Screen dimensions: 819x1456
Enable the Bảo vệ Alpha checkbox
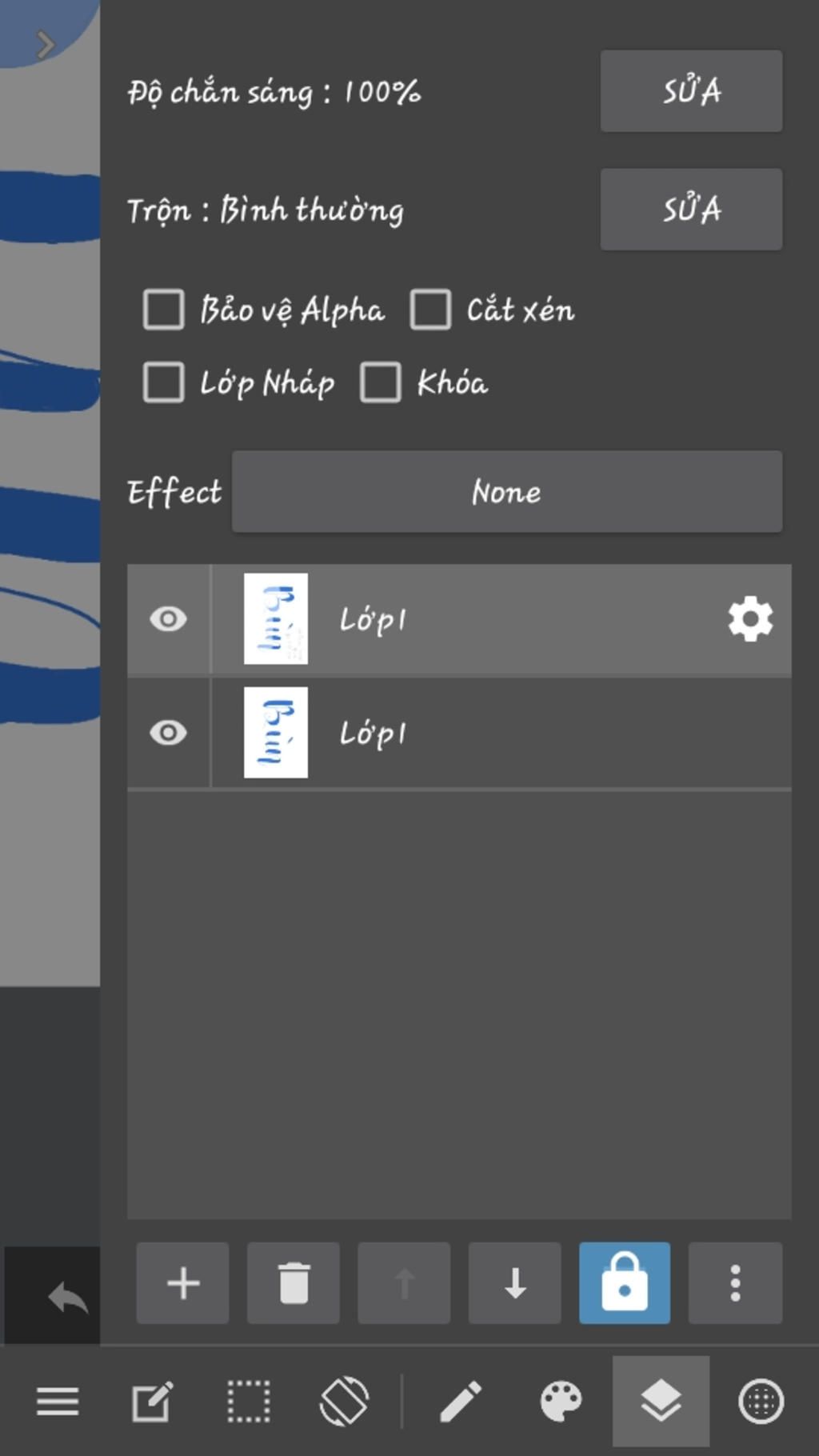(x=164, y=310)
